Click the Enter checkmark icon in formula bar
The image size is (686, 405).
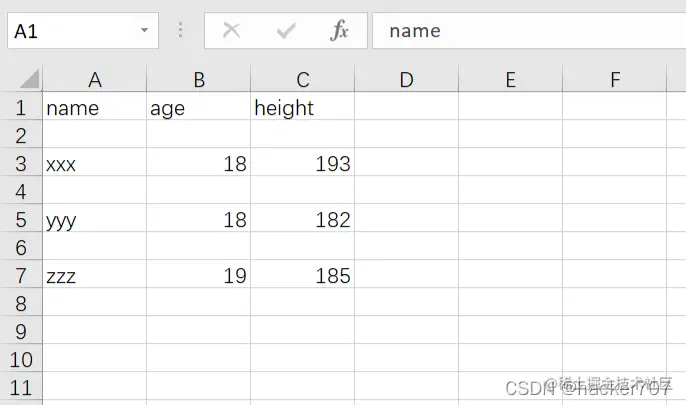(x=286, y=31)
